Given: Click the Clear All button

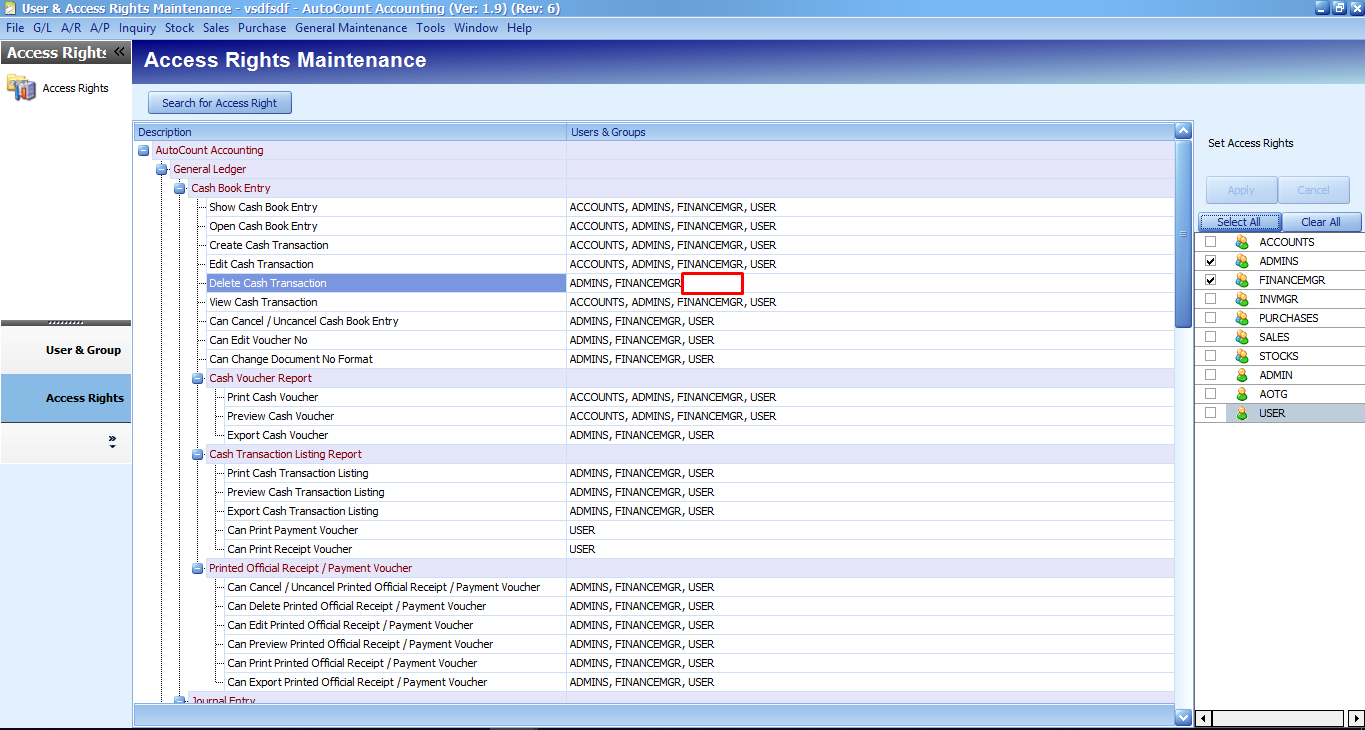Looking at the screenshot, I should tap(1321, 222).
